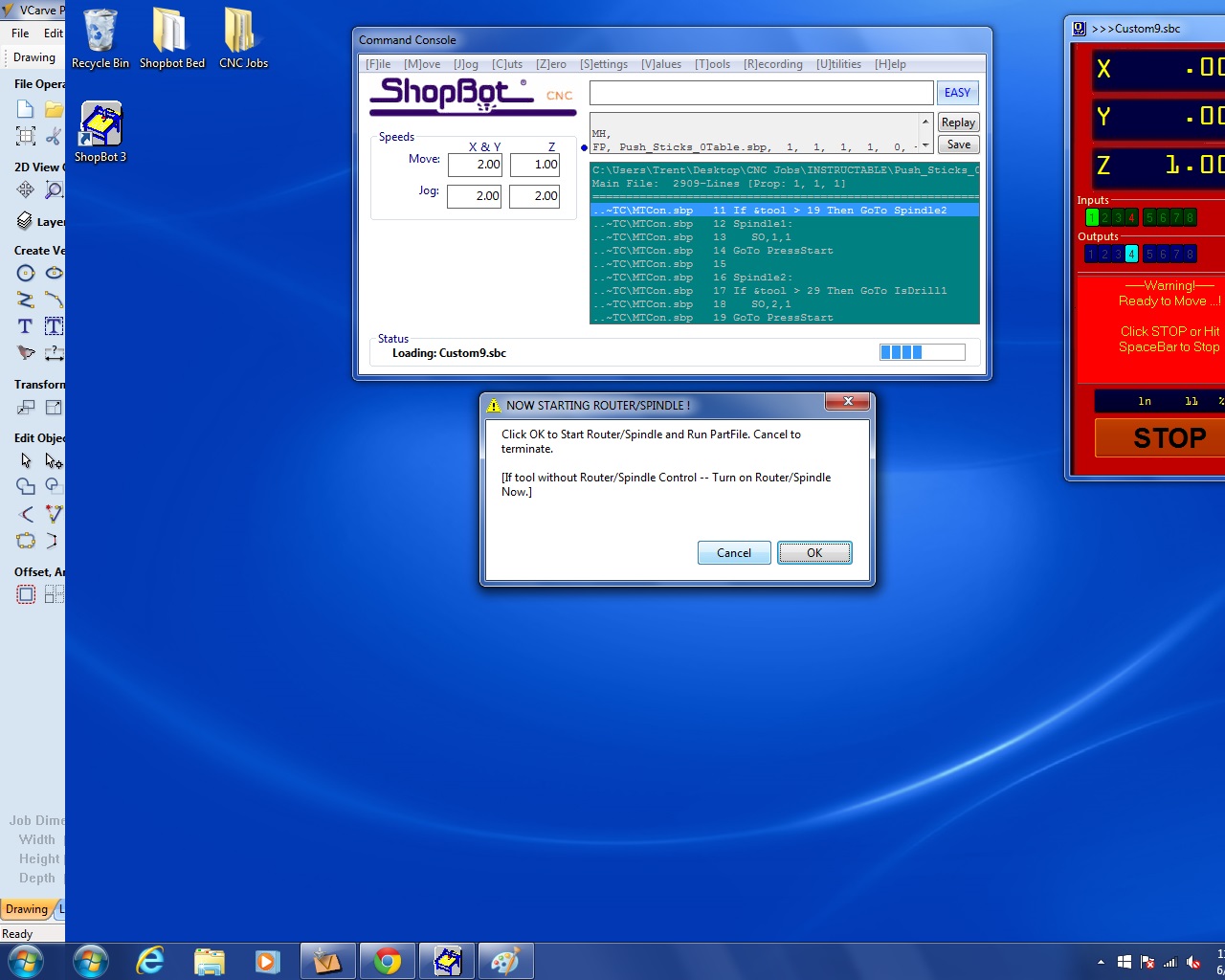Toggle Output 3 in the position window
Screen dimensions: 1225x980
pyautogui.click(x=1118, y=254)
